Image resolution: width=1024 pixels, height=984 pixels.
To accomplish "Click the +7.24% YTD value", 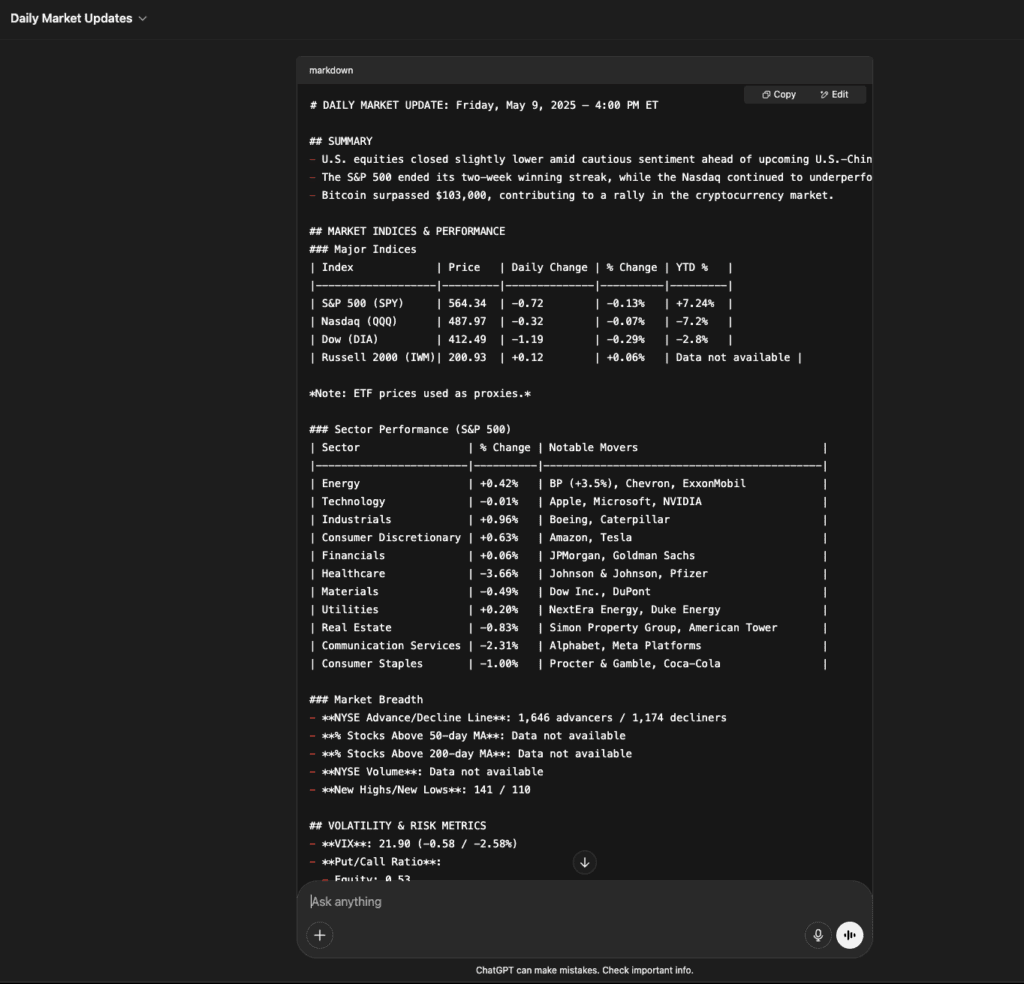I will click(x=695, y=304).
